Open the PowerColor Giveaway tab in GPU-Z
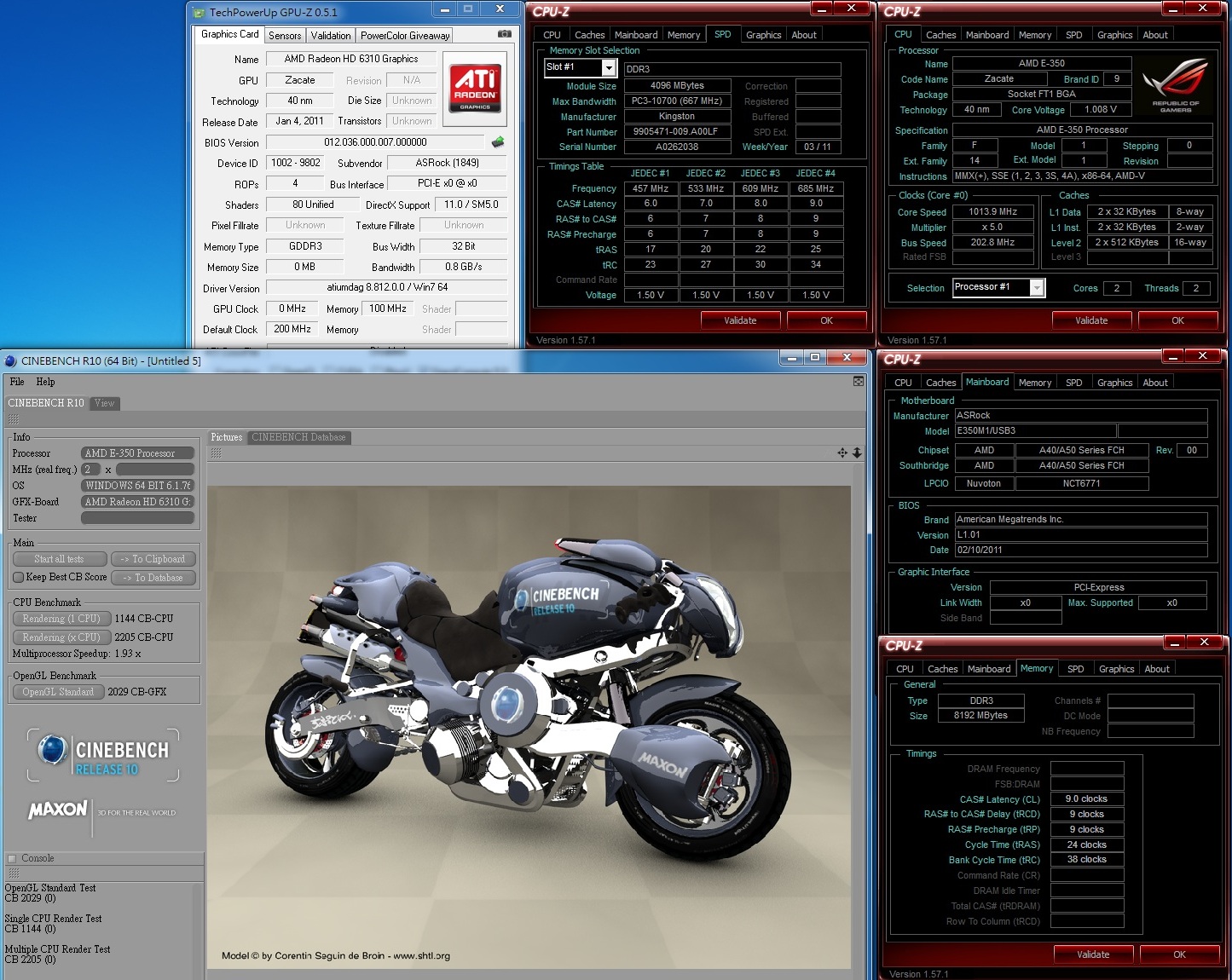Viewport: 1232px width, 980px height. pos(404,36)
